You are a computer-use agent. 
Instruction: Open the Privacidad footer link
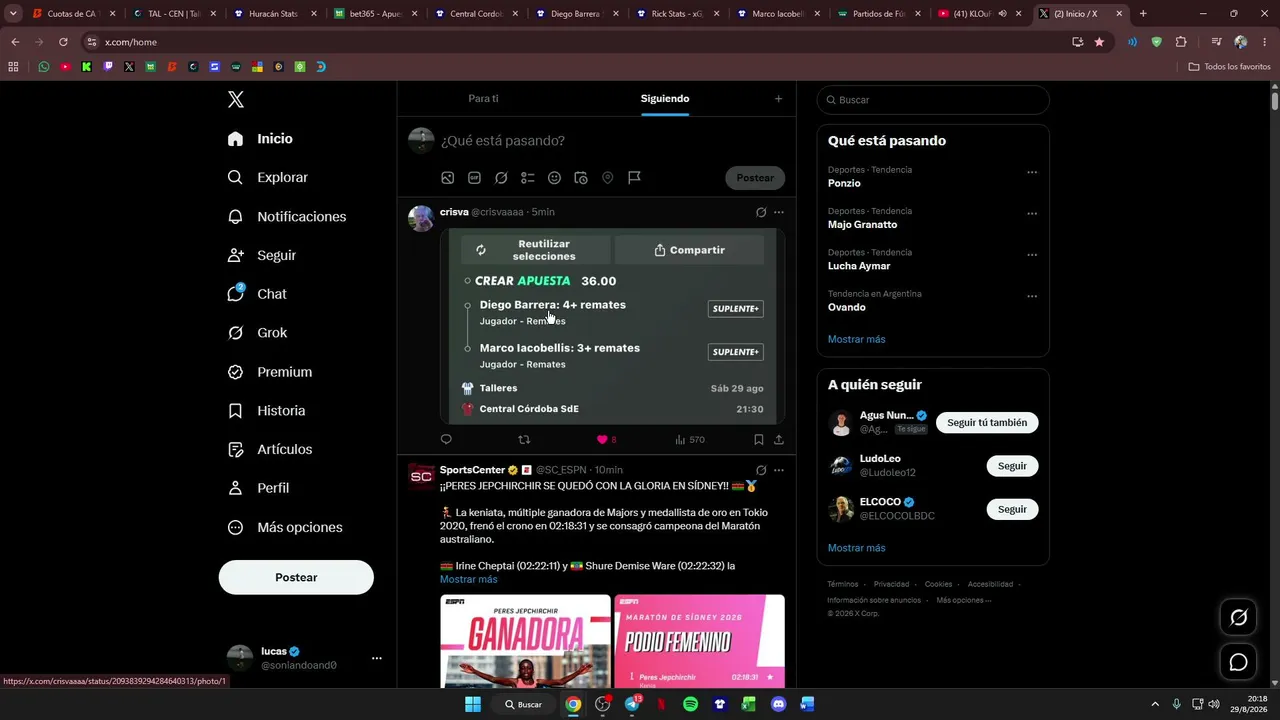point(891,584)
